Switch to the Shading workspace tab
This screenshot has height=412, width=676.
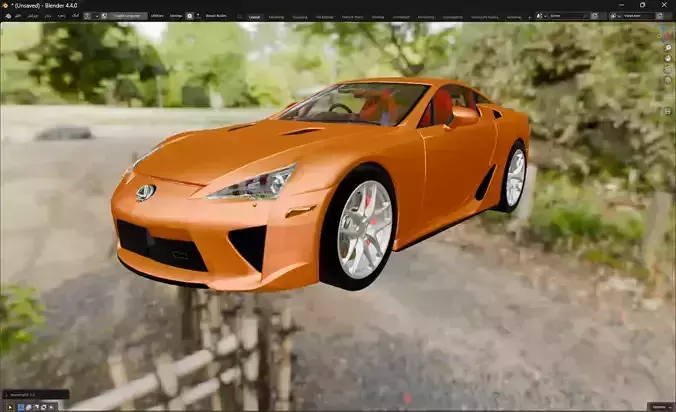378,17
